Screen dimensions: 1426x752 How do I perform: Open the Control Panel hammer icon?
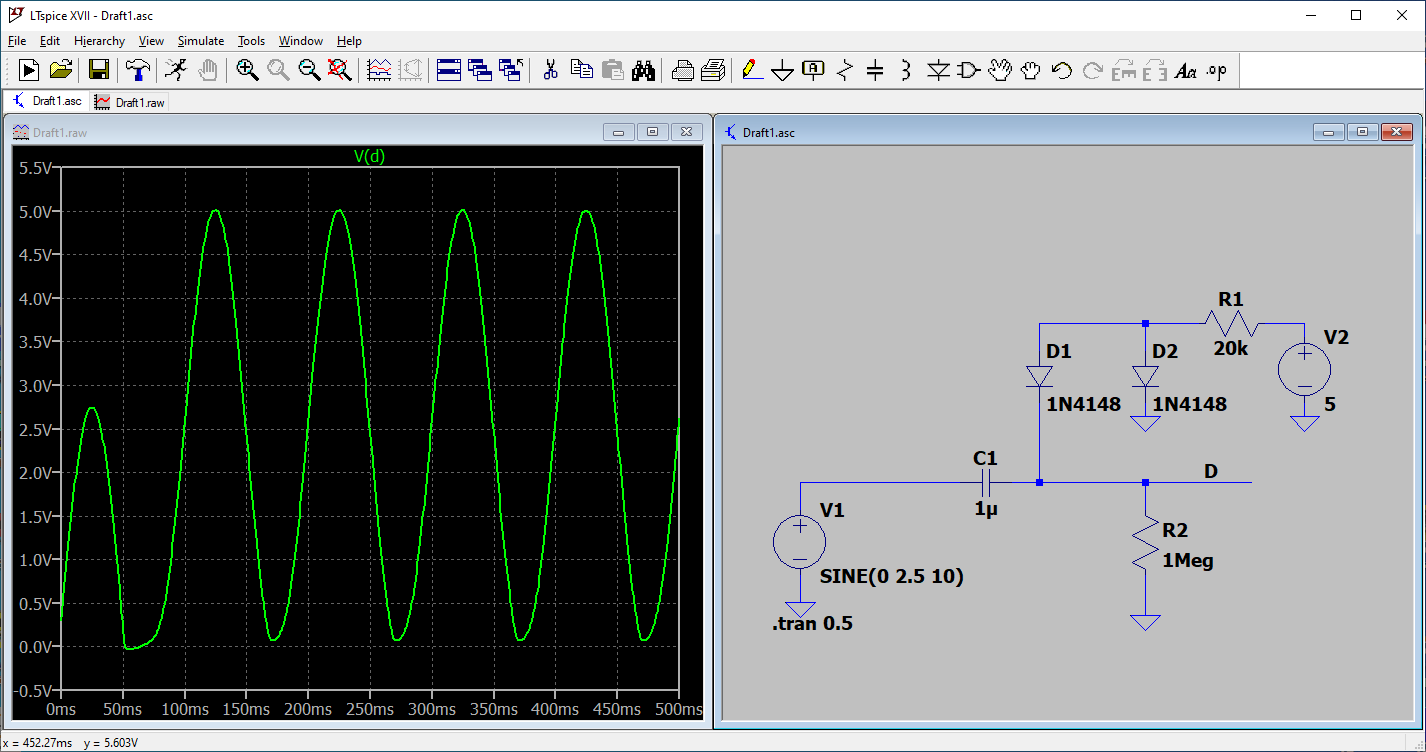[137, 70]
